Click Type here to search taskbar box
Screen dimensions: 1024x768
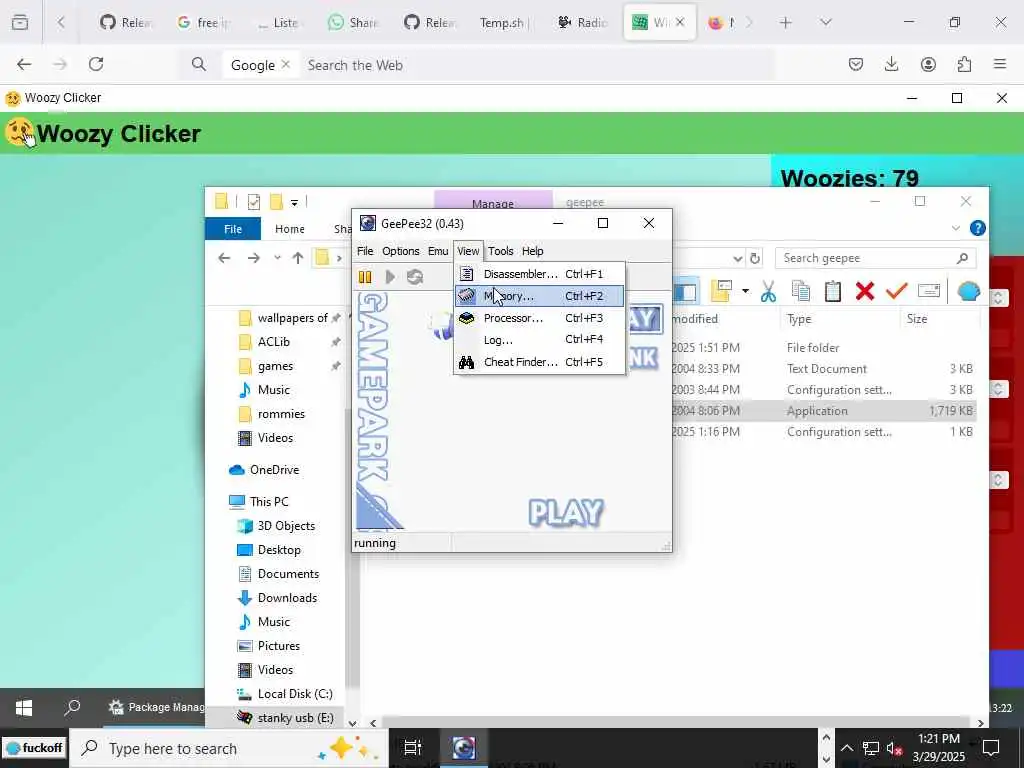click(231, 748)
